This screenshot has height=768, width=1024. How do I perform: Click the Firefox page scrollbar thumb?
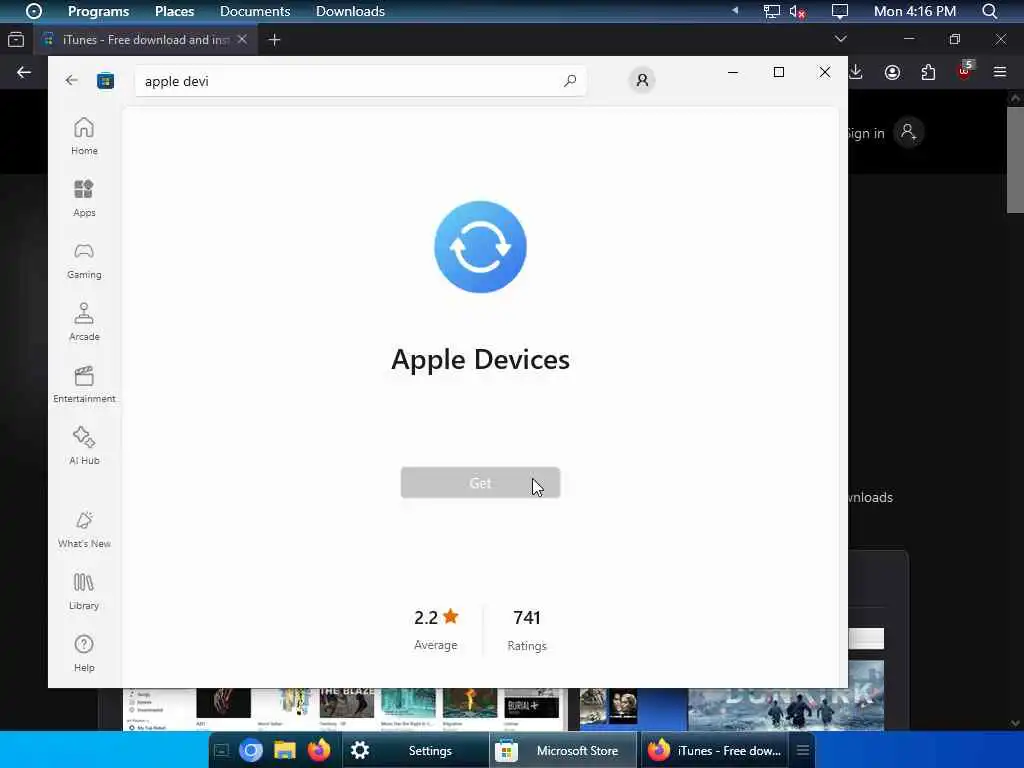[1015, 160]
